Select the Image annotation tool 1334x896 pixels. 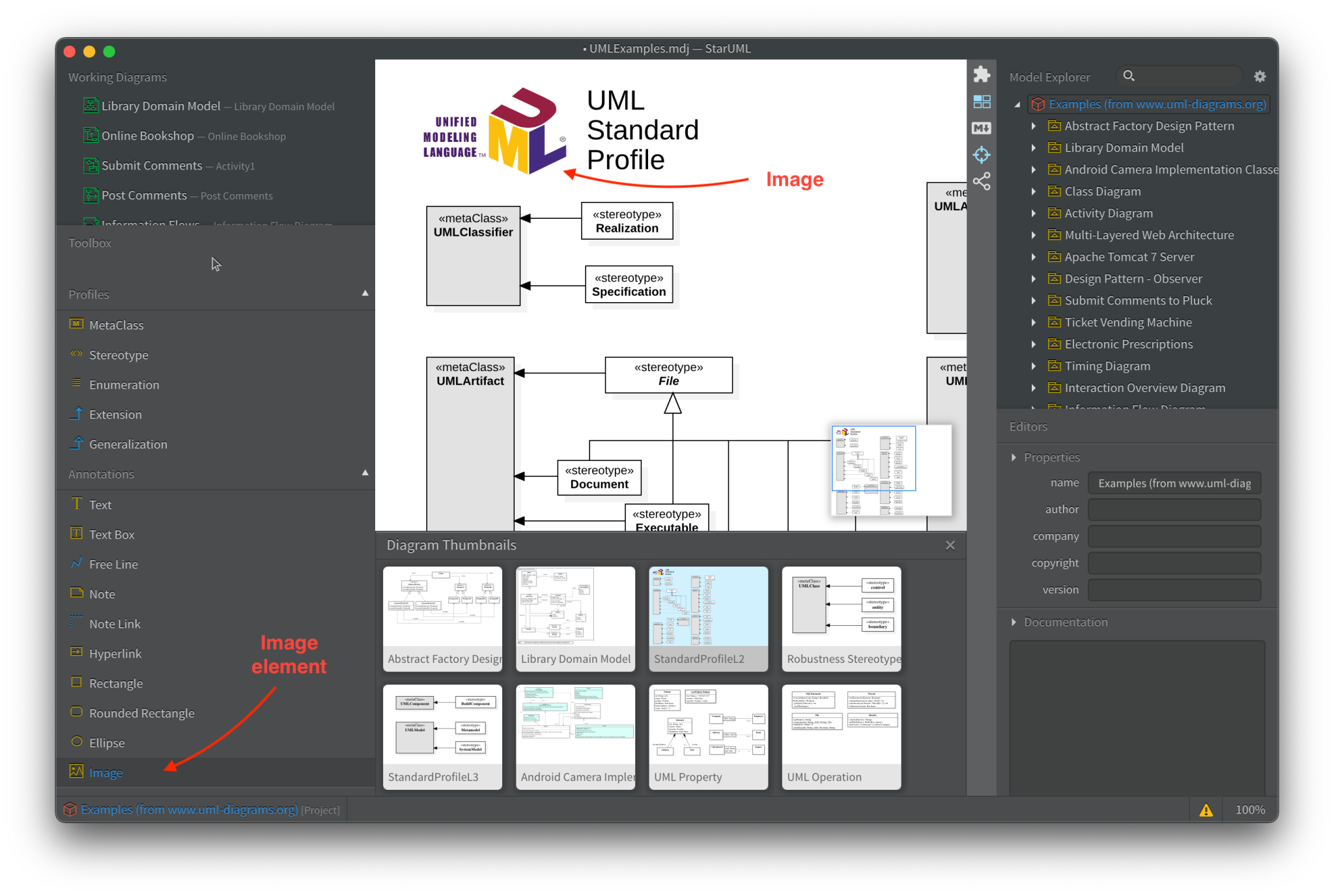[106, 772]
